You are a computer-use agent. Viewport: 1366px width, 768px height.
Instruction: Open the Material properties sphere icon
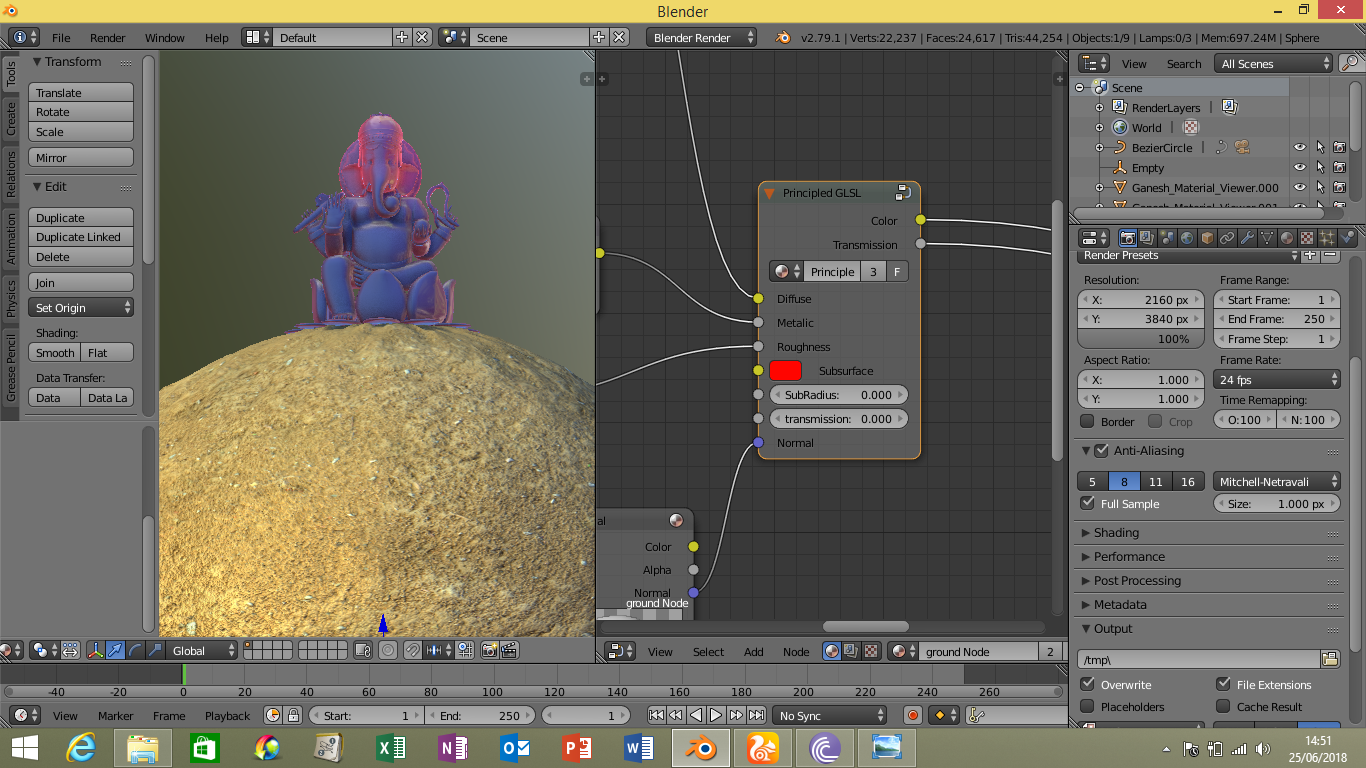1287,238
